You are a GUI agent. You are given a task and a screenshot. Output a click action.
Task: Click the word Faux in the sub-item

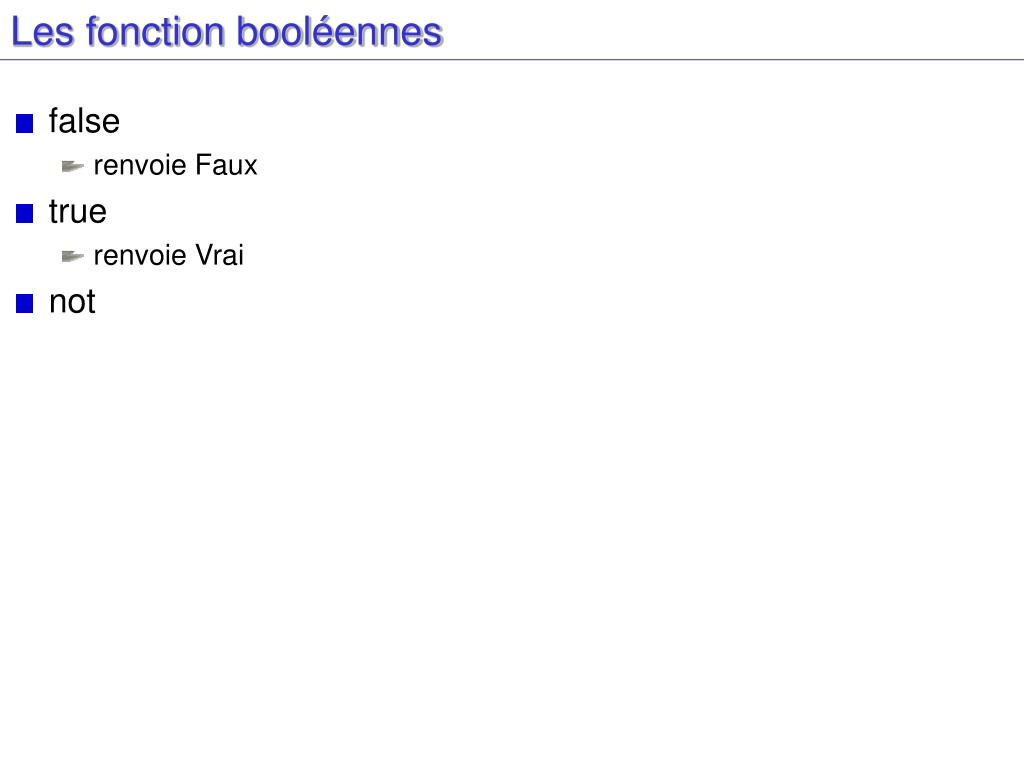click(226, 165)
